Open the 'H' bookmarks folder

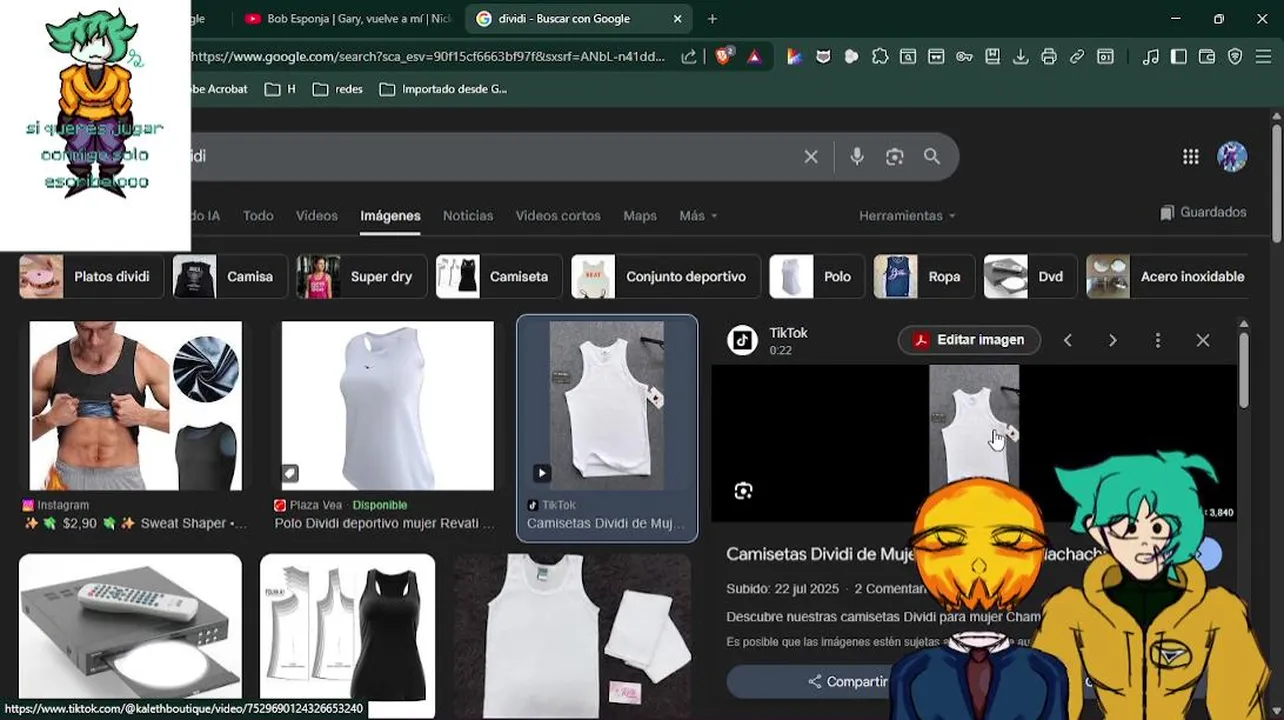(x=280, y=89)
